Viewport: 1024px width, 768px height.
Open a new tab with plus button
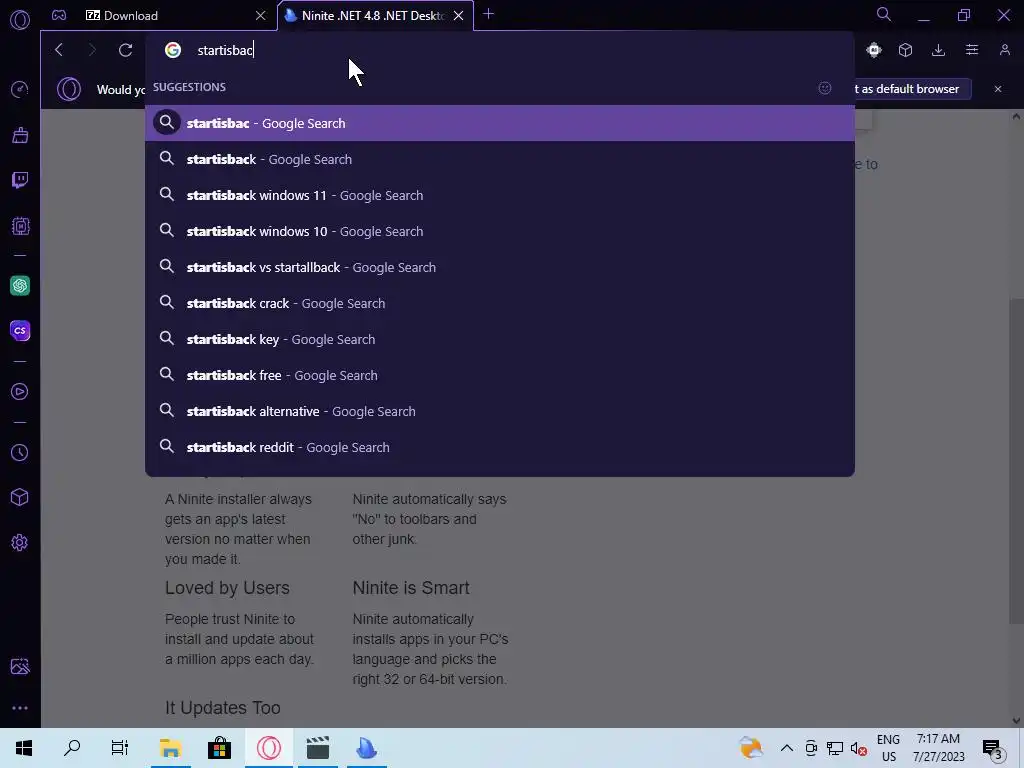coord(488,14)
